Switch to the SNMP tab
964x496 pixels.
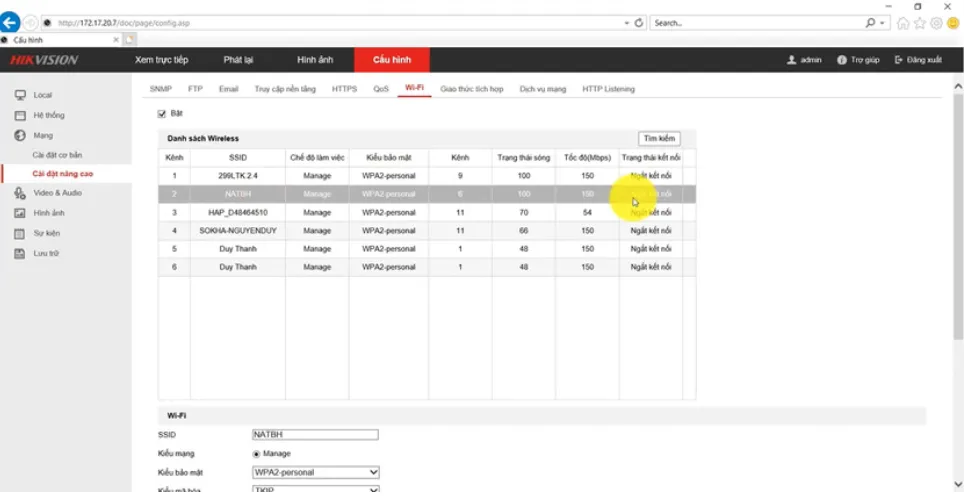(160, 89)
